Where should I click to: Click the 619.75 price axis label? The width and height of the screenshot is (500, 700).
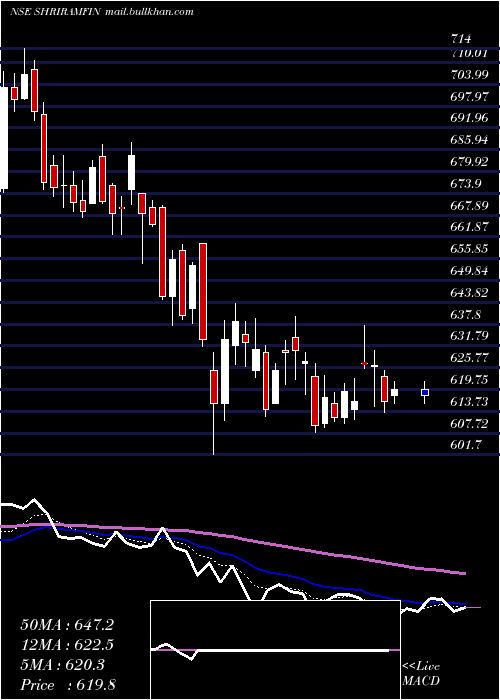click(x=469, y=379)
